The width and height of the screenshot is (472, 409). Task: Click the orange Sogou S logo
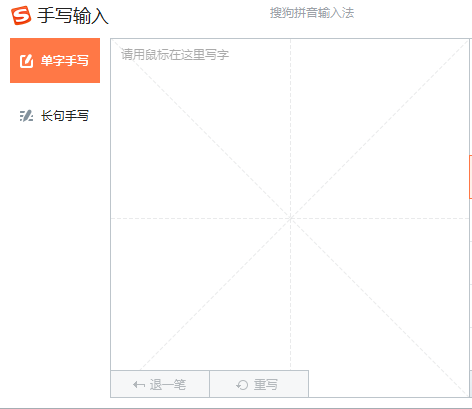point(21,15)
